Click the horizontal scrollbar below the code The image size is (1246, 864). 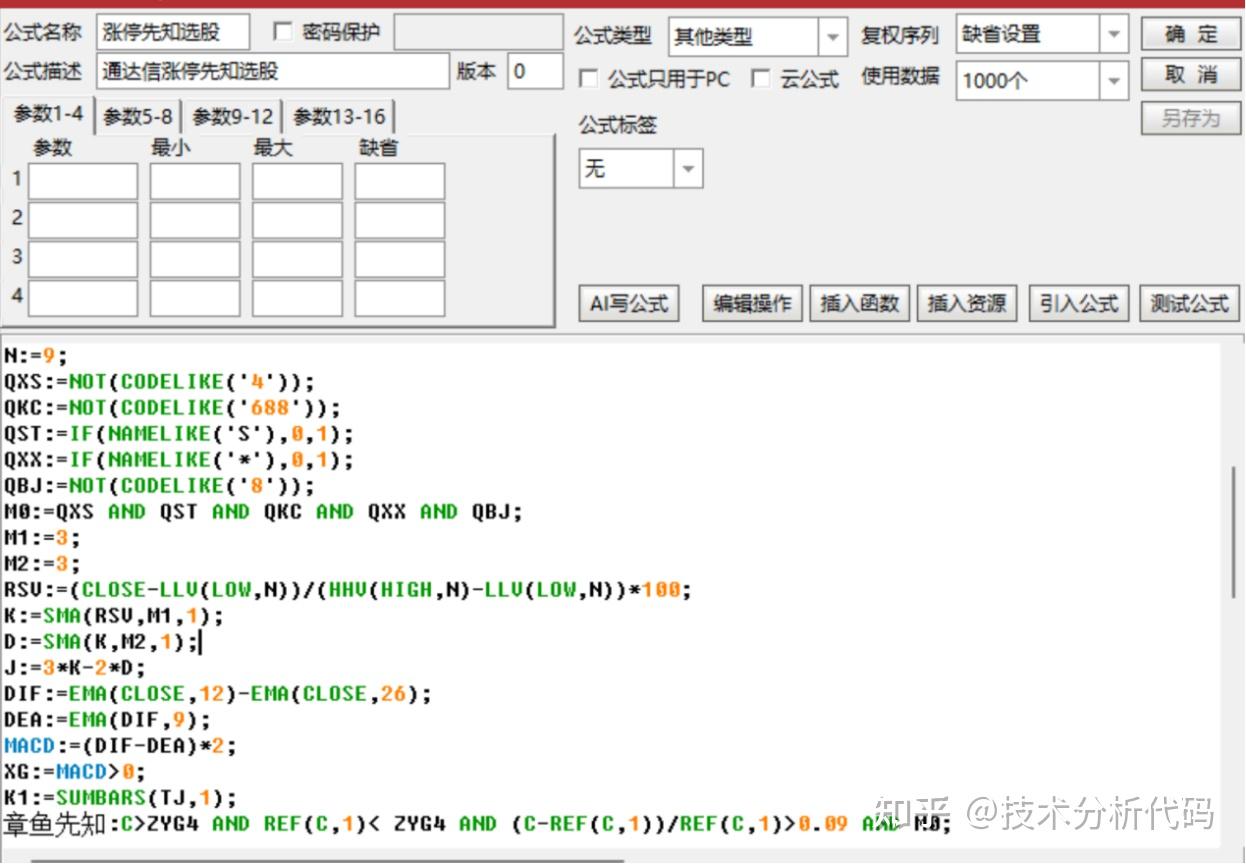(327, 860)
